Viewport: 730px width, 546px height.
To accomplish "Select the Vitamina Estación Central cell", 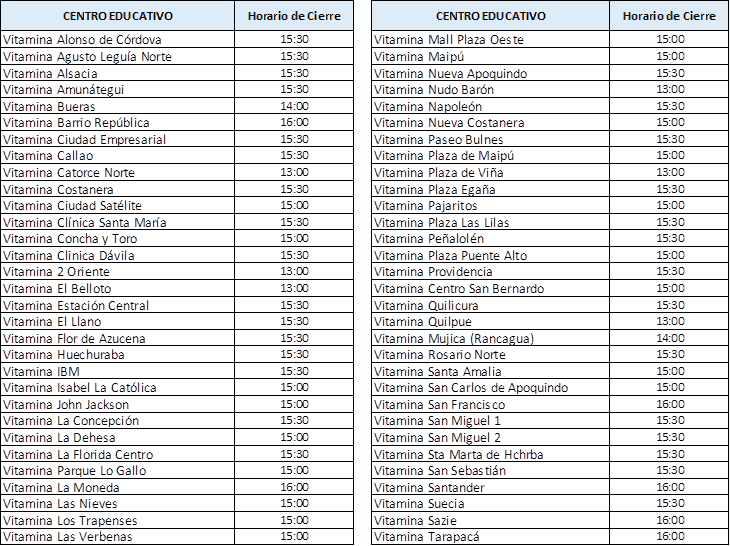I will [117, 305].
